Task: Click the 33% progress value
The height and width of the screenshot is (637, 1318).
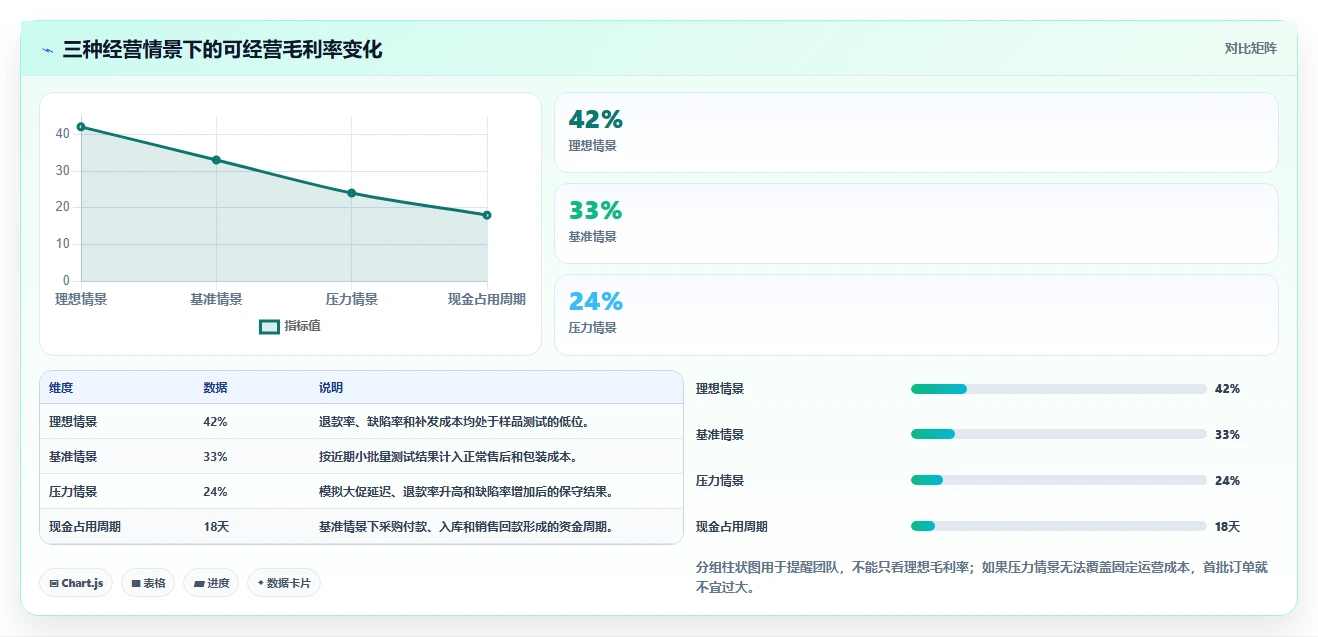Action: coord(1227,435)
